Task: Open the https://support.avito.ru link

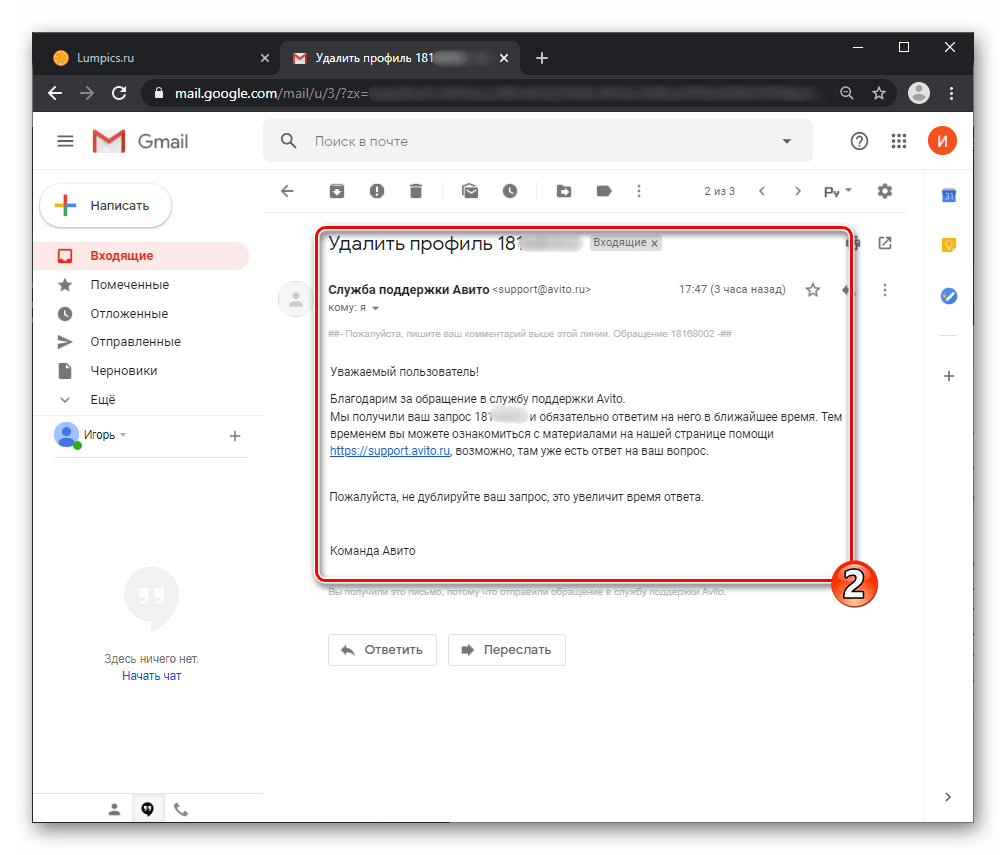Action: coord(390,451)
